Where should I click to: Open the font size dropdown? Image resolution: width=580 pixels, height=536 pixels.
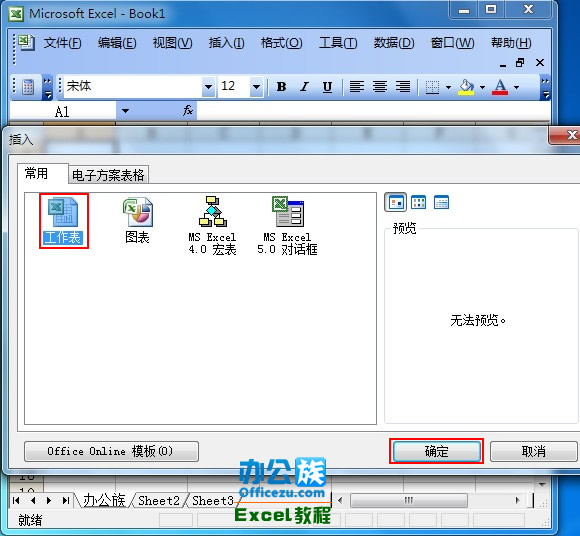point(256,87)
